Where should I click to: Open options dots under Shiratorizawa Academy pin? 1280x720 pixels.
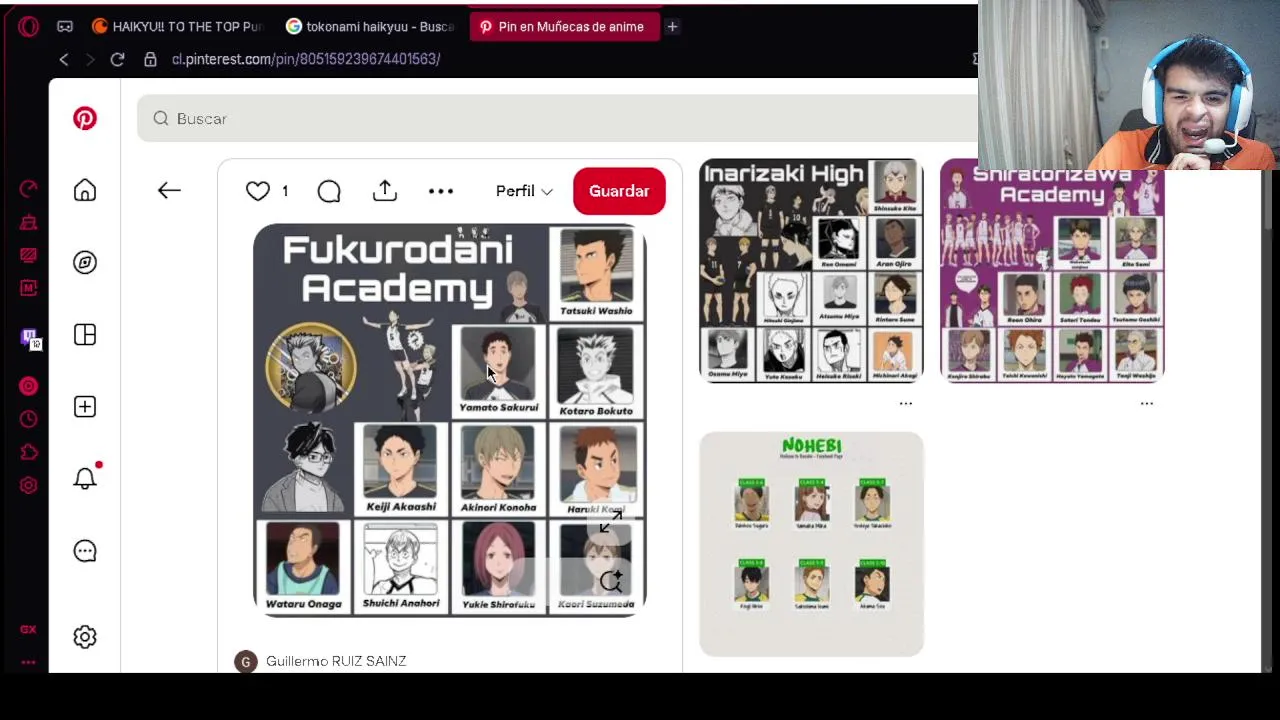coord(1147,403)
